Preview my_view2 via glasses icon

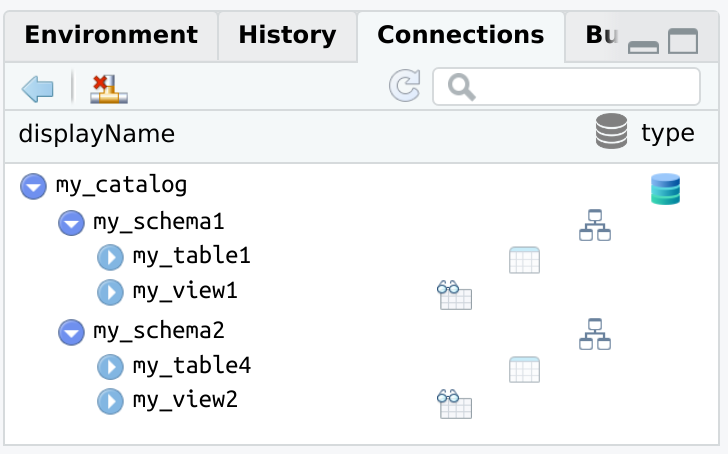[454, 403]
